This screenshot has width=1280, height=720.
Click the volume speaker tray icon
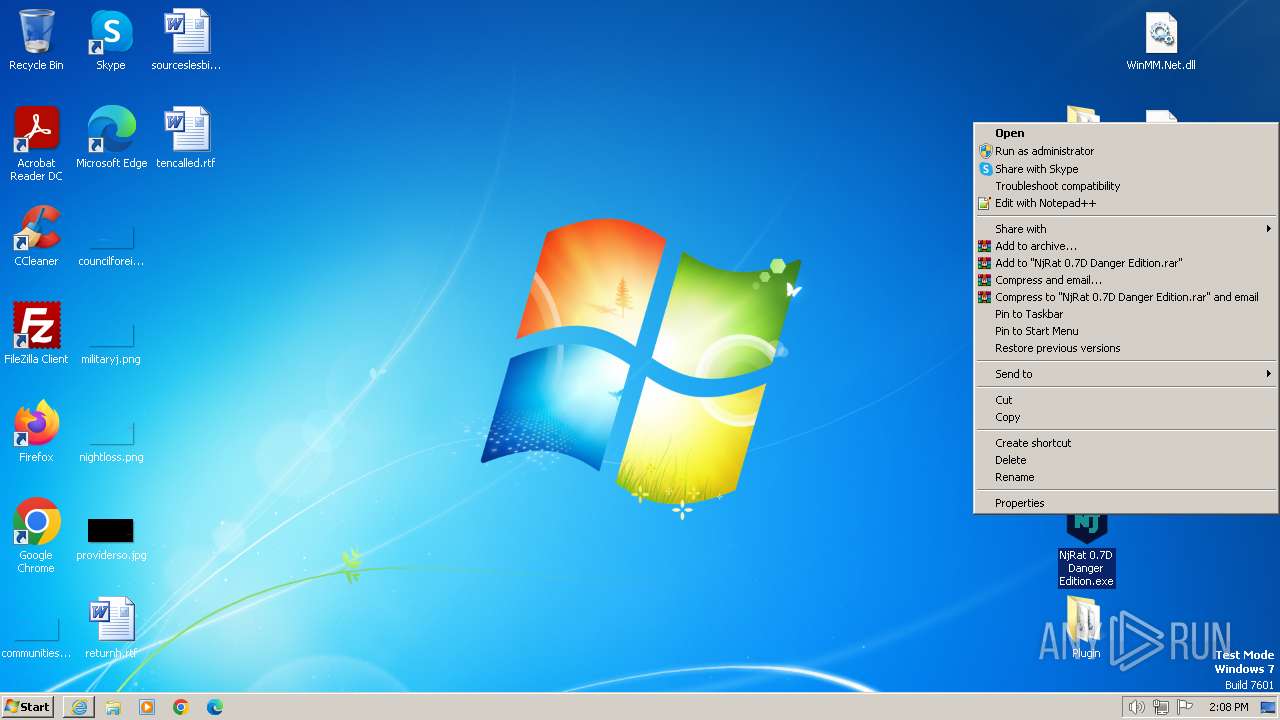point(1136,707)
